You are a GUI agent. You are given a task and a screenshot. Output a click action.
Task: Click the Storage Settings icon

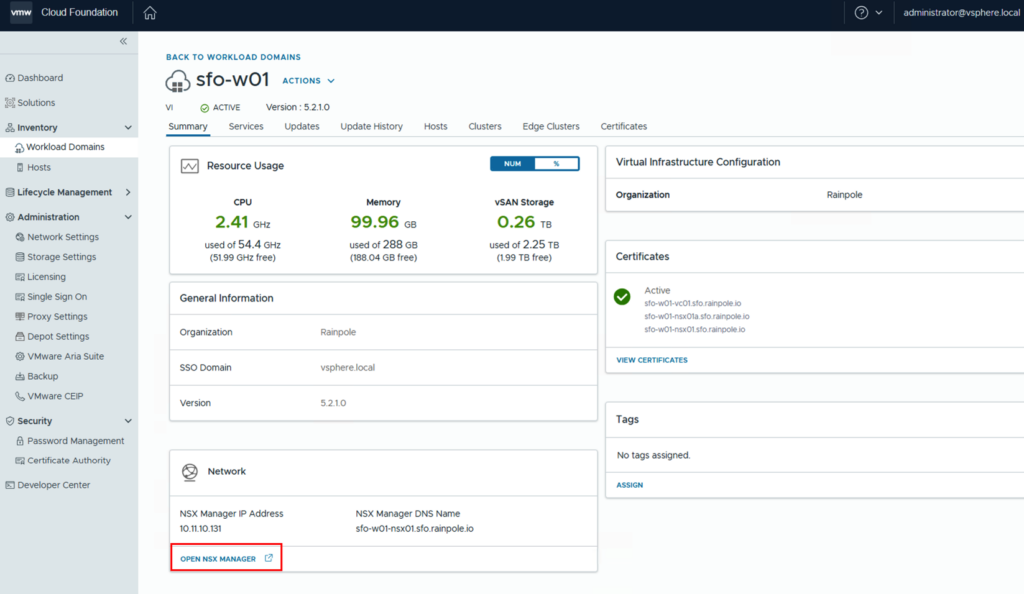point(20,257)
